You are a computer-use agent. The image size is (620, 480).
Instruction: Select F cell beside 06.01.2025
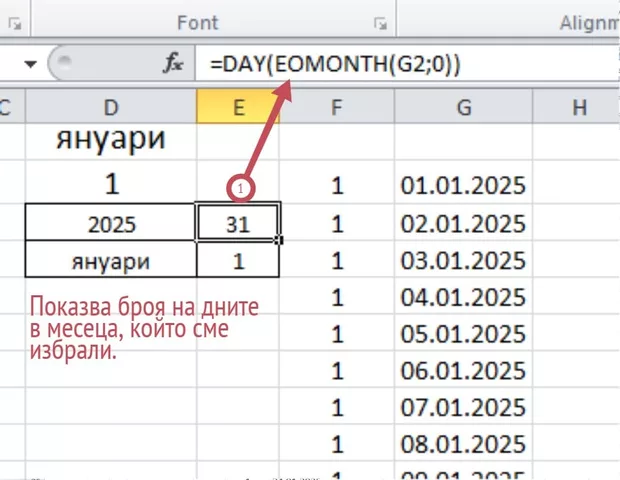[x=337, y=369]
